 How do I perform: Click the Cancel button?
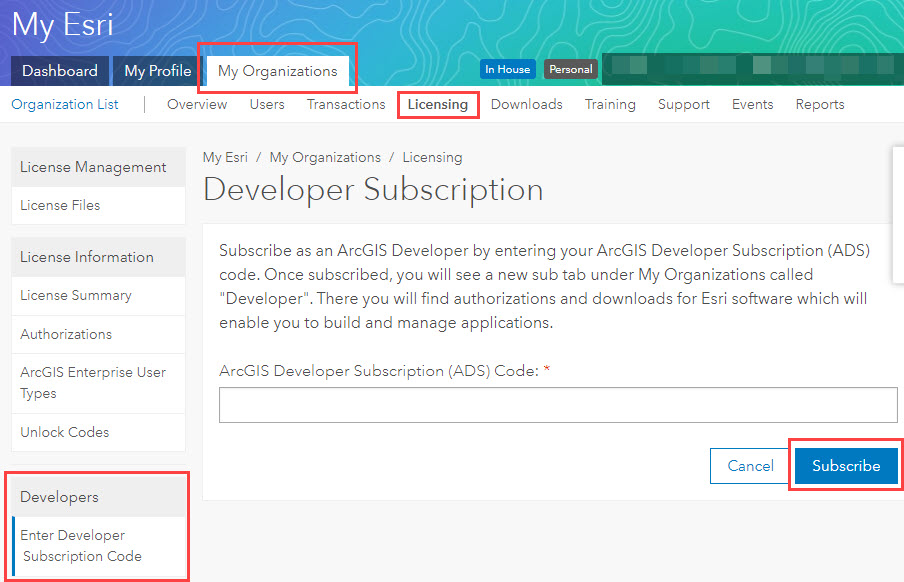coord(751,466)
